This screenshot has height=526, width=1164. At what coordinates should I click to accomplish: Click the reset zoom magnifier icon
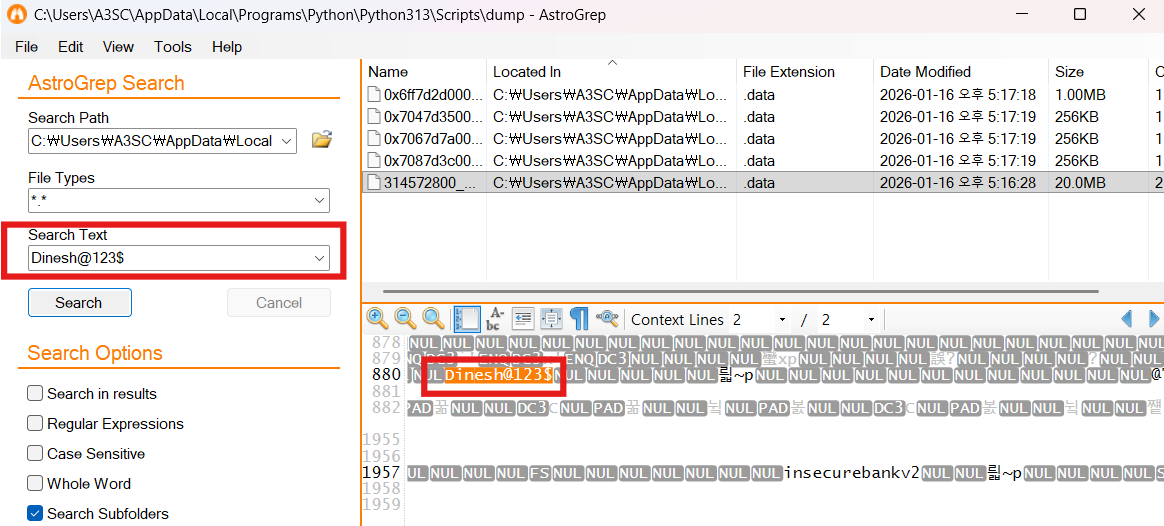pos(434,319)
